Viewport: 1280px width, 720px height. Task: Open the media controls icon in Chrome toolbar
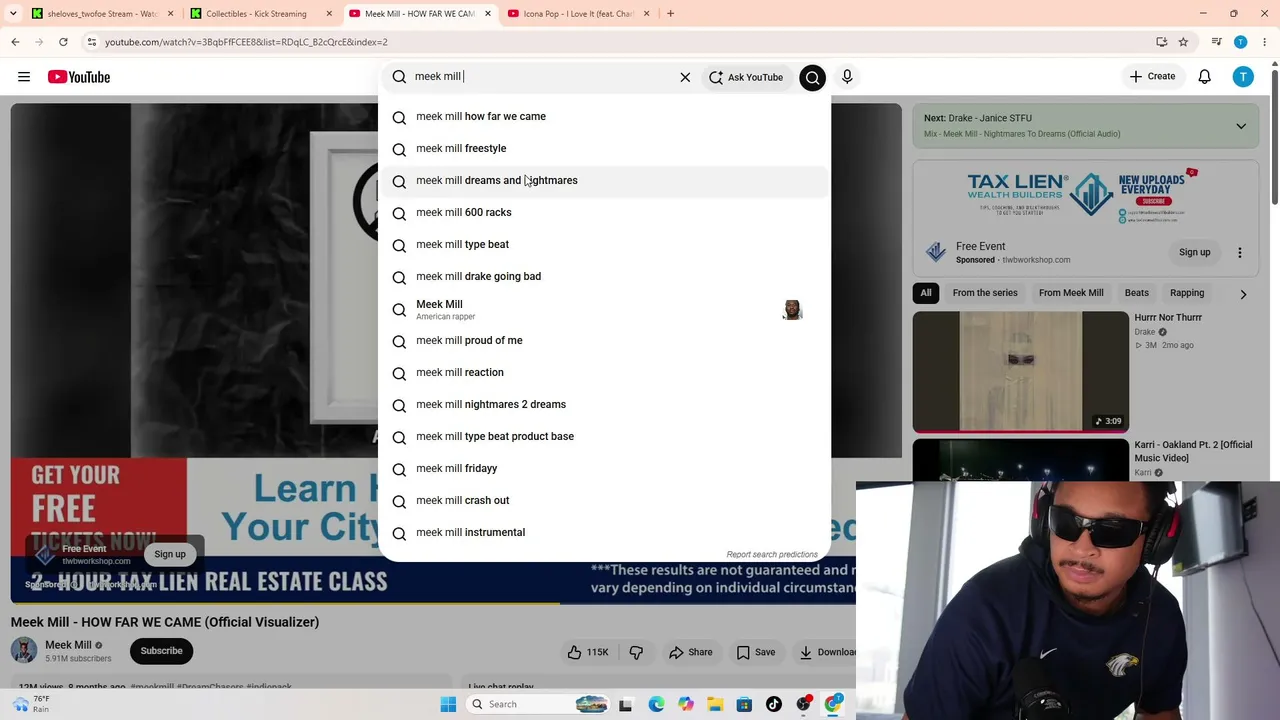[x=1216, y=42]
